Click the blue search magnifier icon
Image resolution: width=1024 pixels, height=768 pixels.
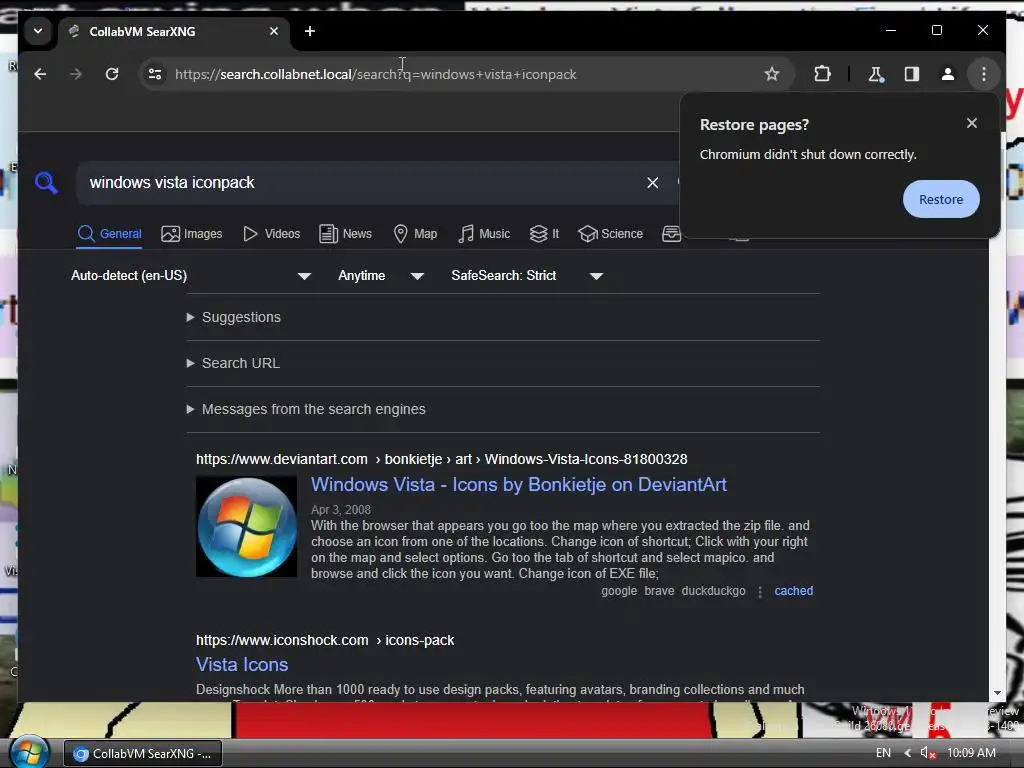(x=46, y=183)
